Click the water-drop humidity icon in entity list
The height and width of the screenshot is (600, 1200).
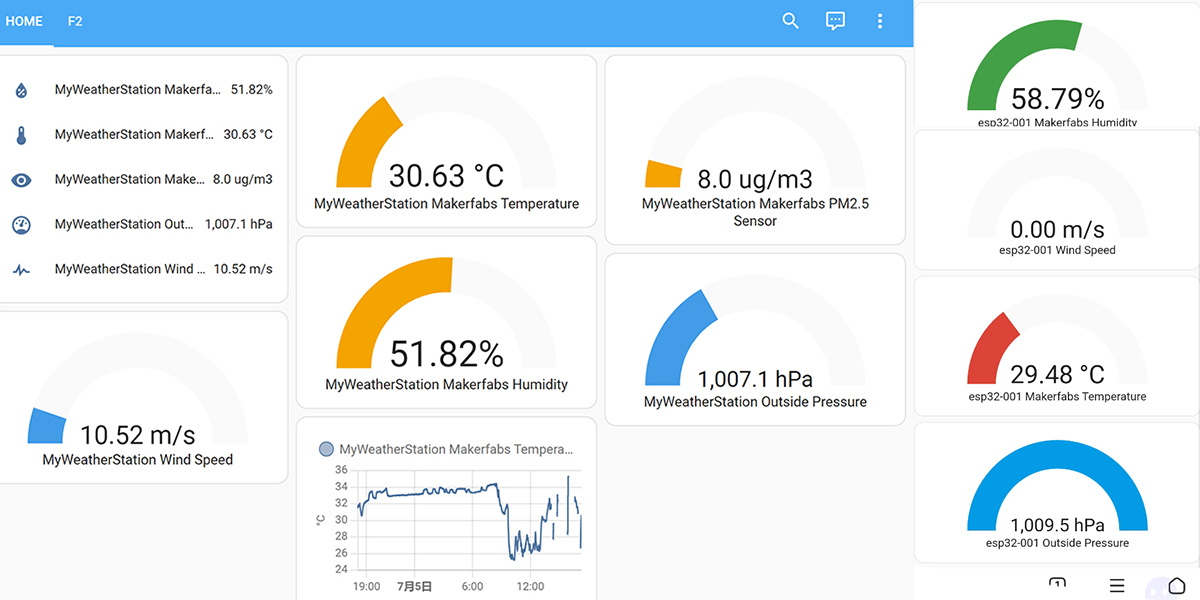tap(21, 90)
